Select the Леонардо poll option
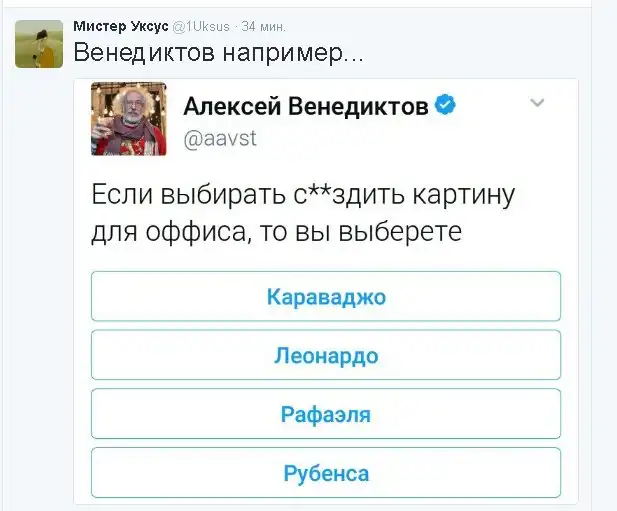The height and width of the screenshot is (511, 617). click(x=326, y=355)
